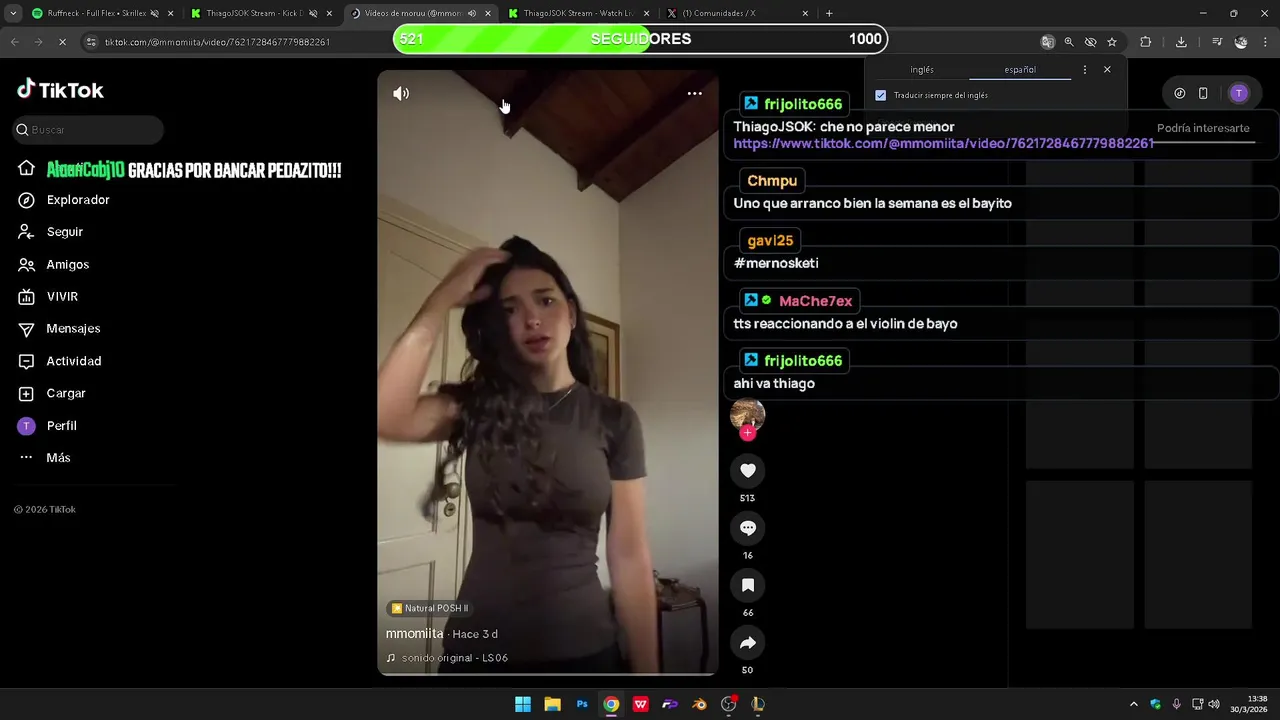Expand the Más menu in sidebar
Viewport: 1280px width, 720px height.
44,458
